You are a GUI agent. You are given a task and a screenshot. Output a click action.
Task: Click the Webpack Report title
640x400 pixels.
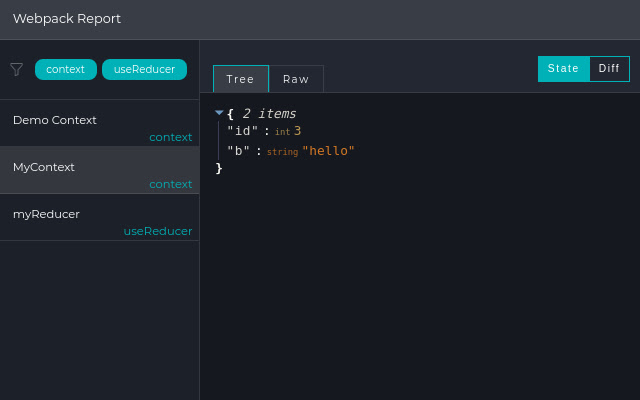[67, 19]
